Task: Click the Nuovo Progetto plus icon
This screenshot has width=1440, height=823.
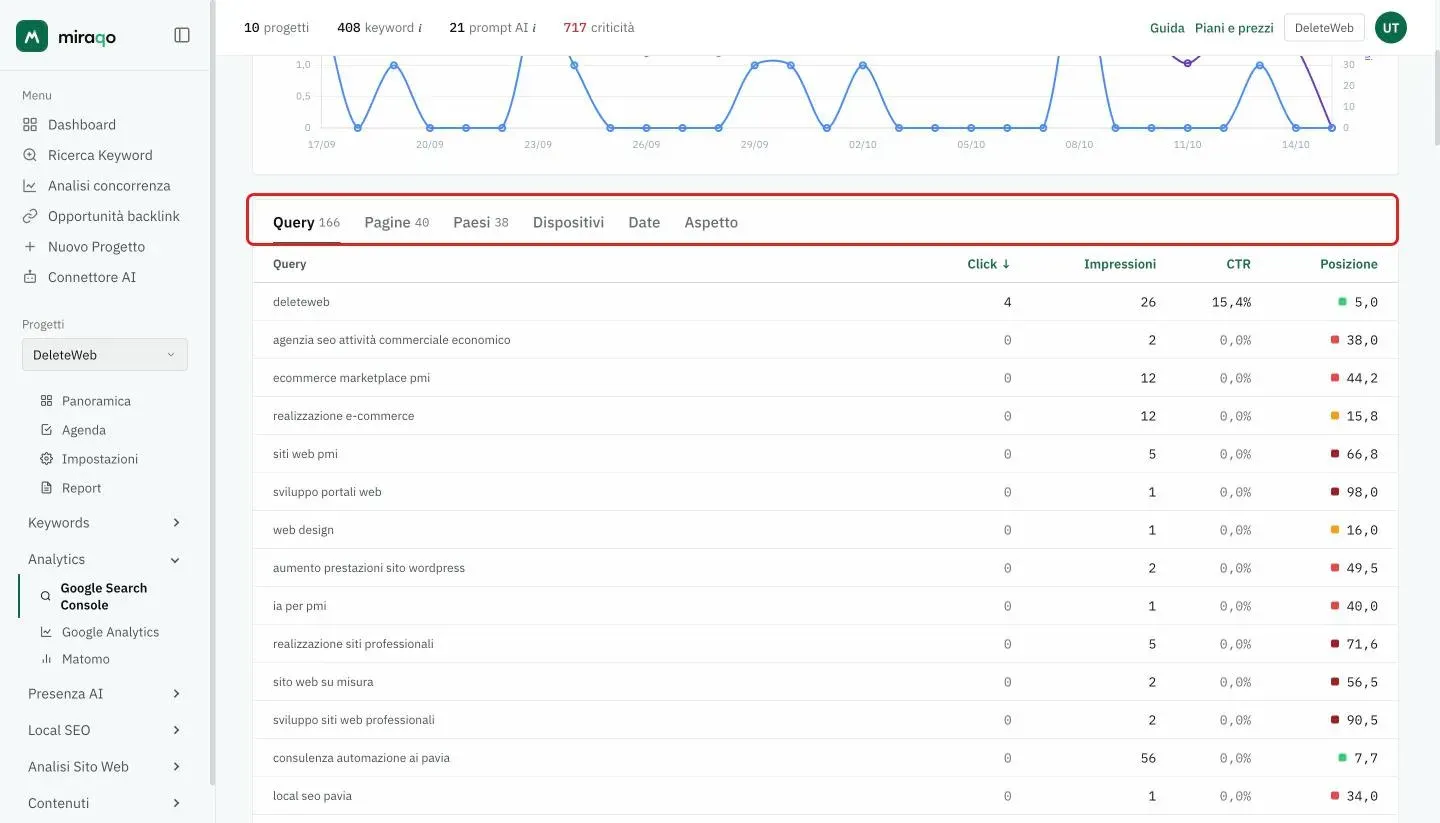Action: (x=29, y=247)
